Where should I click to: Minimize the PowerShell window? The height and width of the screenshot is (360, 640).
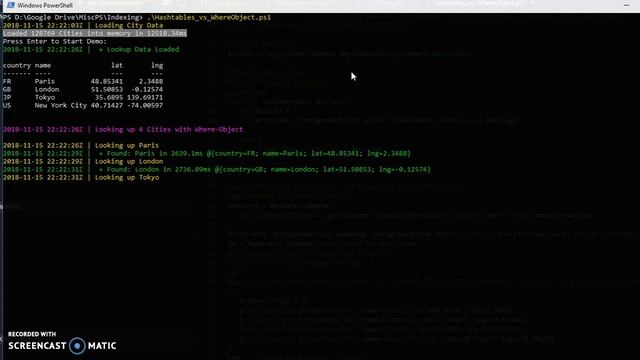tap(627, 5)
